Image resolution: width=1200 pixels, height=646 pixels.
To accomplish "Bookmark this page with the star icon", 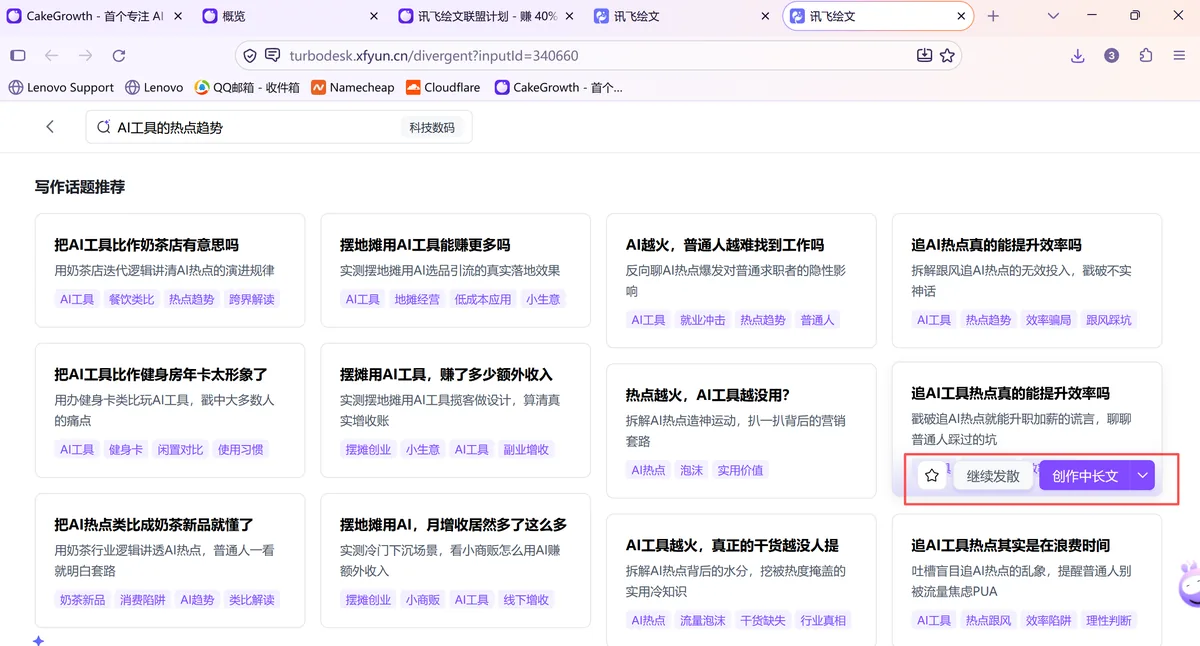I will (947, 56).
